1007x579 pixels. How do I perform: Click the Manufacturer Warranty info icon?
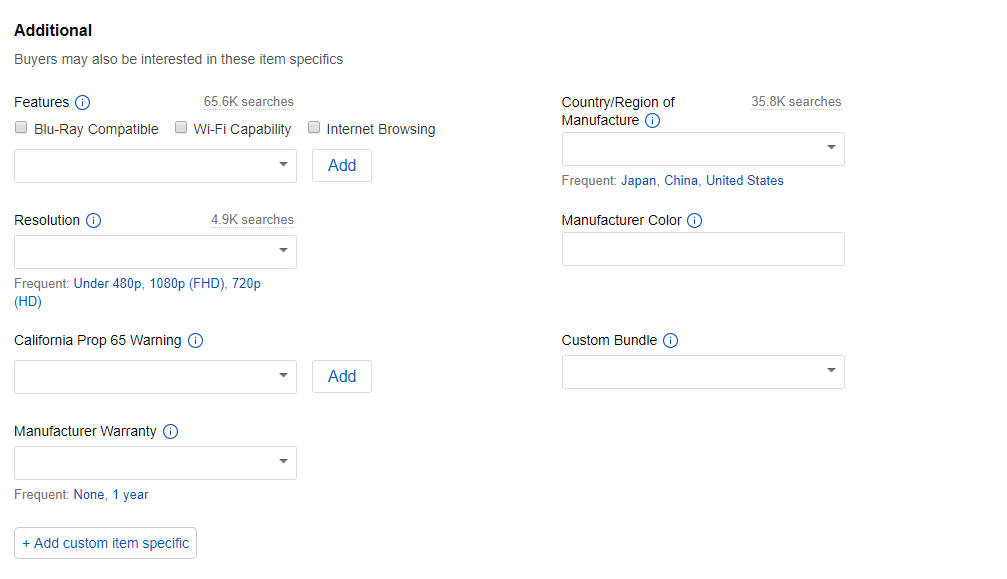point(170,432)
